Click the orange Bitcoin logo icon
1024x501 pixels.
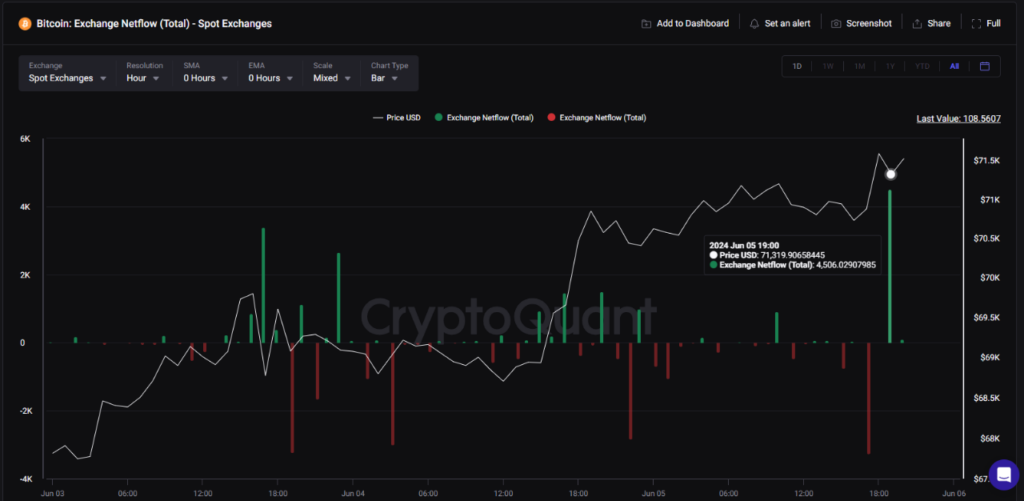pos(24,24)
